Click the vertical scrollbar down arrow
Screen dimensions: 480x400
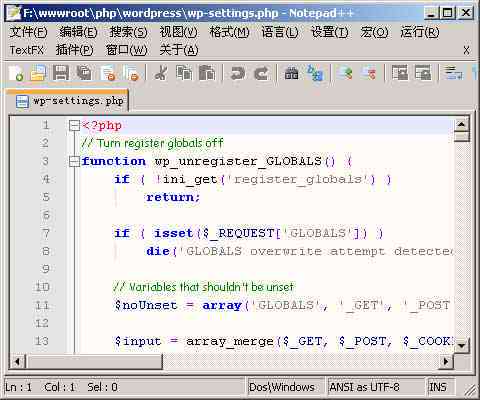[462, 345]
